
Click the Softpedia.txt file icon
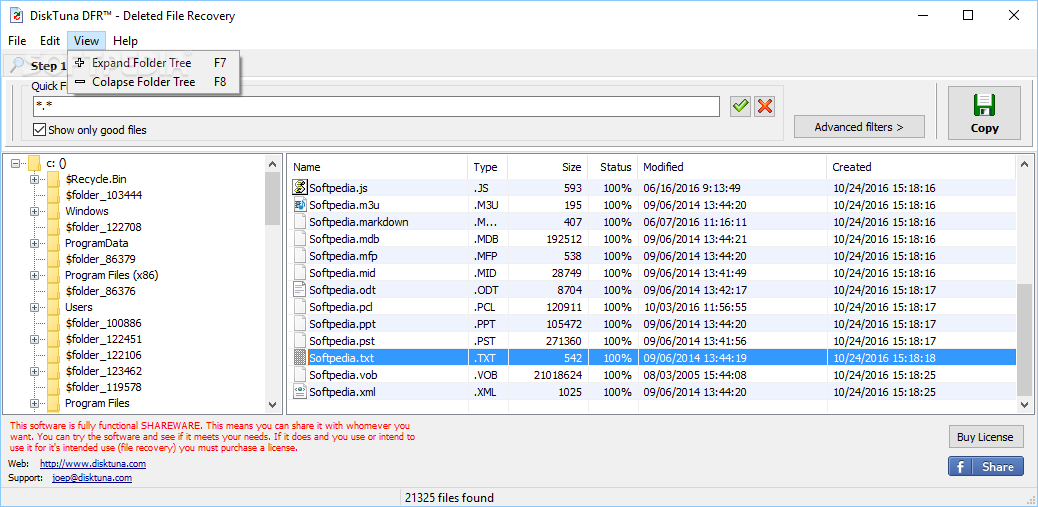pyautogui.click(x=300, y=358)
